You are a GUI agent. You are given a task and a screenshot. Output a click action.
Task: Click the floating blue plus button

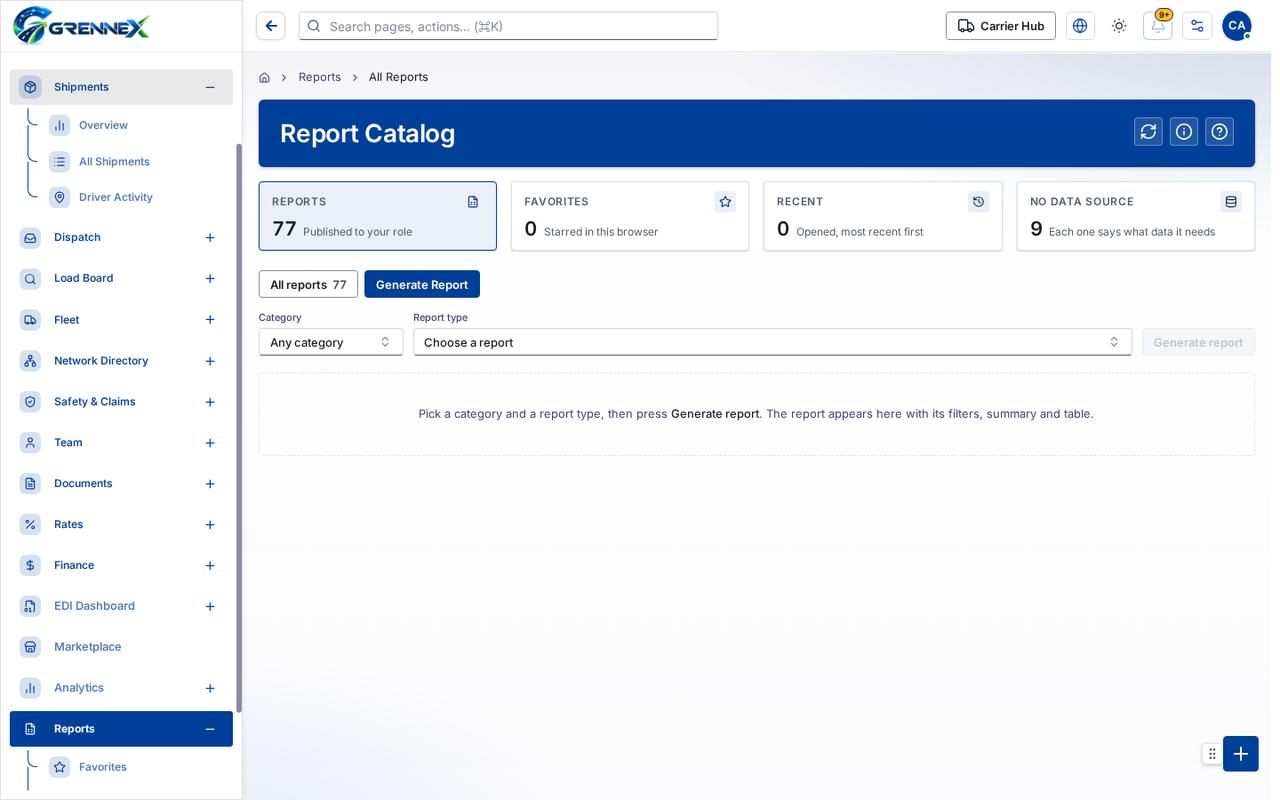pyautogui.click(x=1240, y=754)
